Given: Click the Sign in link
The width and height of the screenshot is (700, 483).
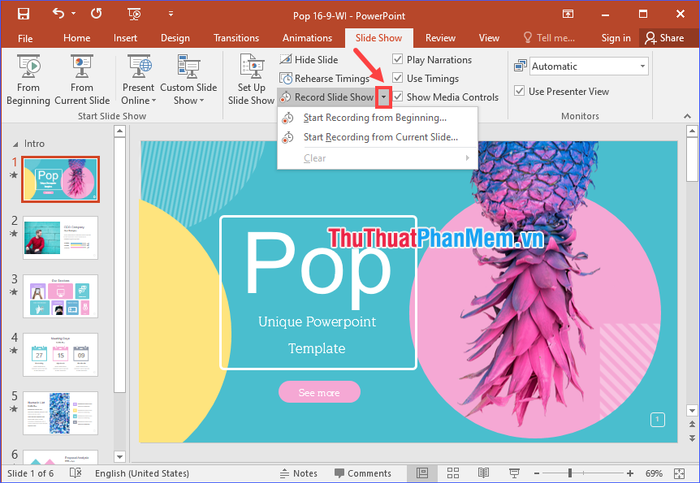Looking at the screenshot, I should coord(615,38).
